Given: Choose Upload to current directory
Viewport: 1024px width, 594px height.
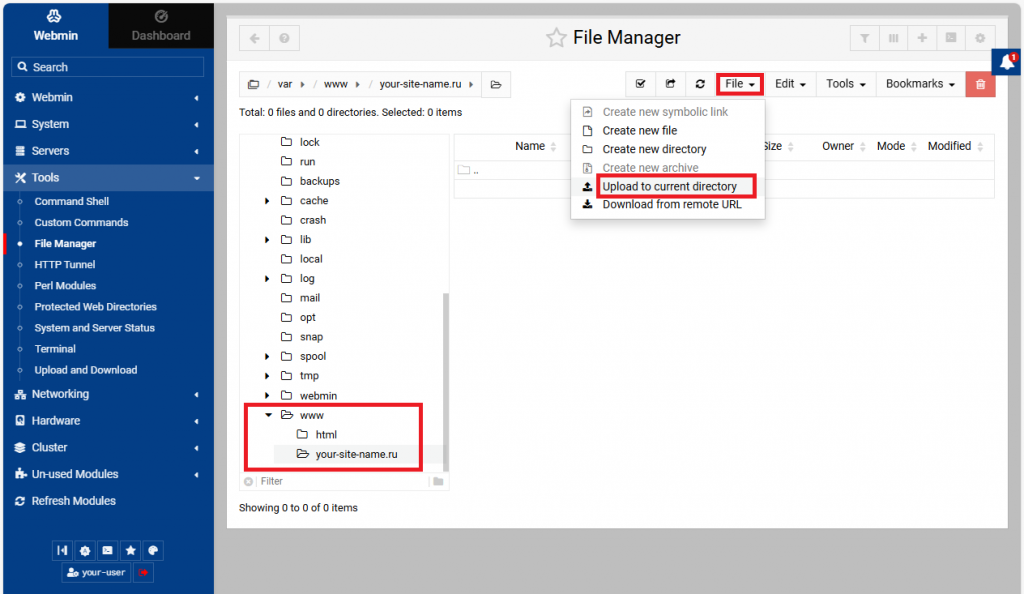Looking at the screenshot, I should click(669, 186).
